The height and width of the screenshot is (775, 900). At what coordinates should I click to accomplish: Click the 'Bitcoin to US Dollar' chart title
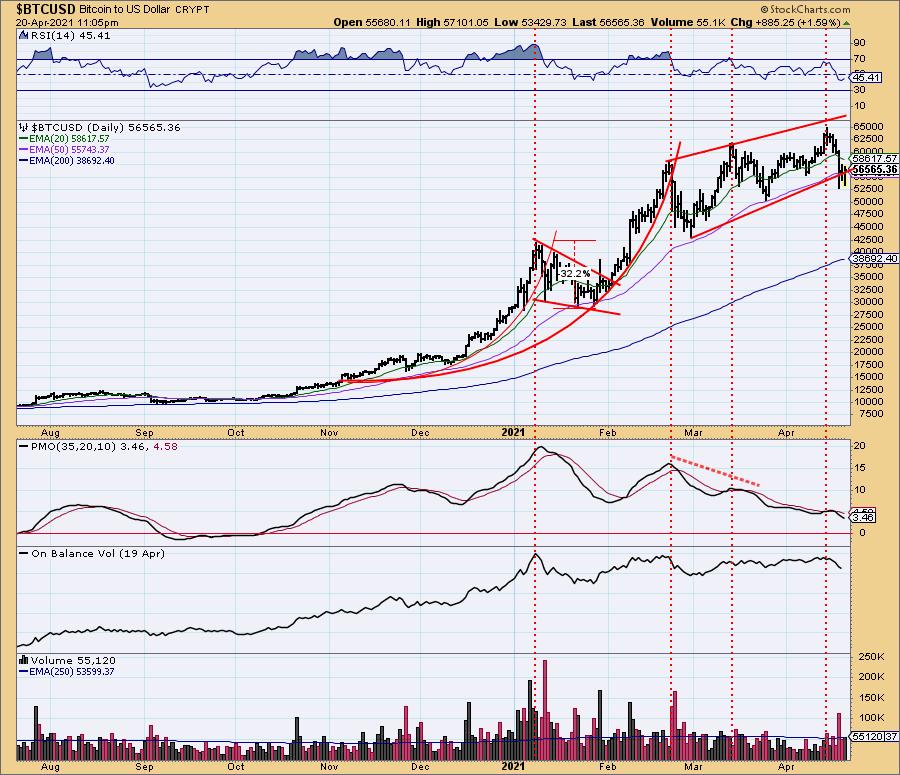pos(125,9)
